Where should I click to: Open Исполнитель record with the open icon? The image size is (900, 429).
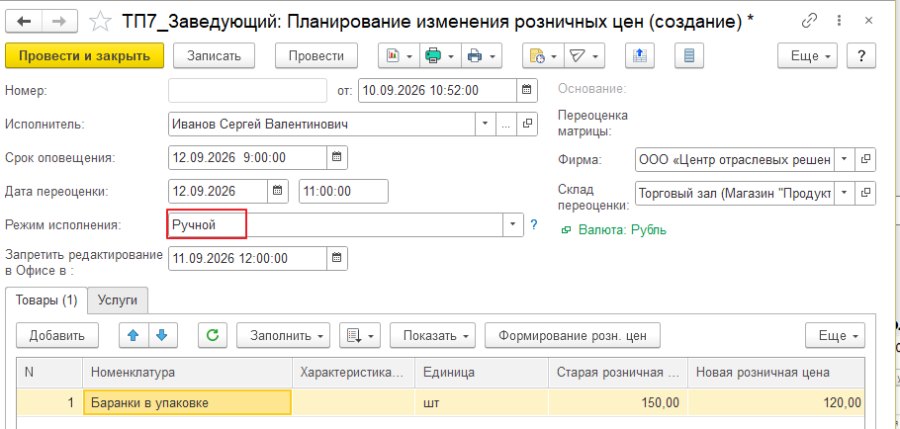click(x=527, y=124)
